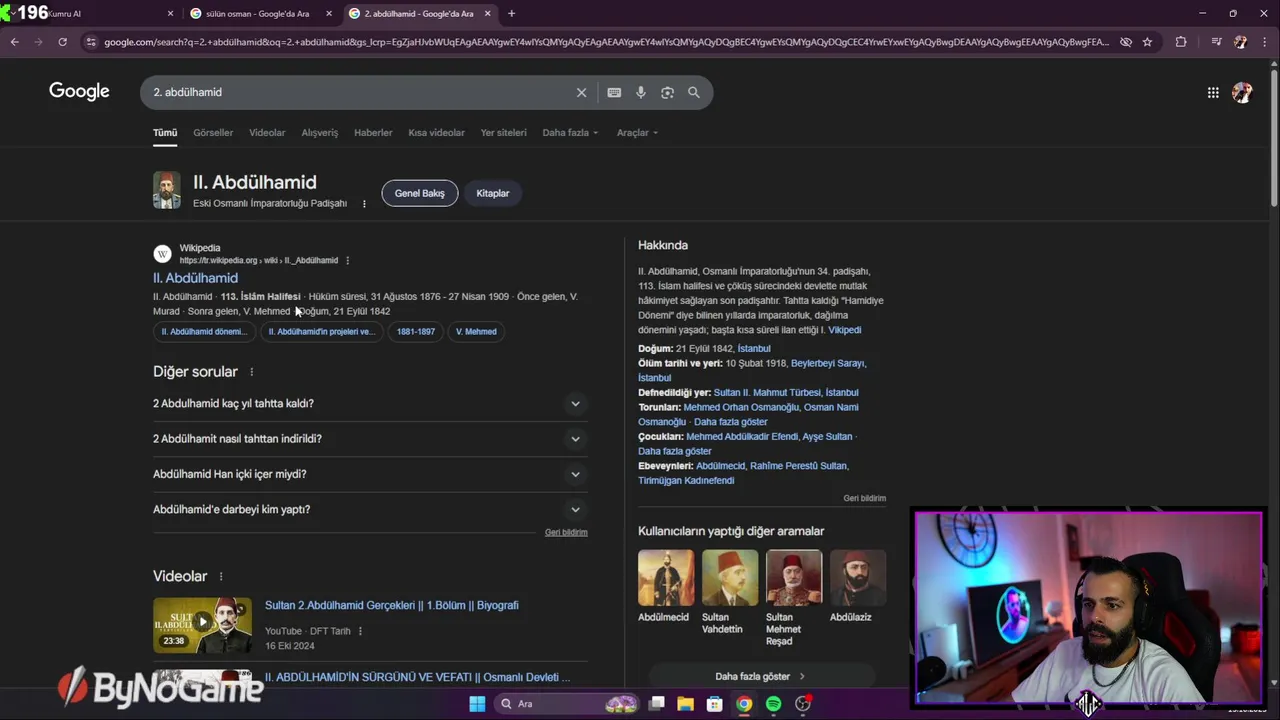Go to the Google logo homepage
Screen dimensions: 1280x720
click(79, 91)
